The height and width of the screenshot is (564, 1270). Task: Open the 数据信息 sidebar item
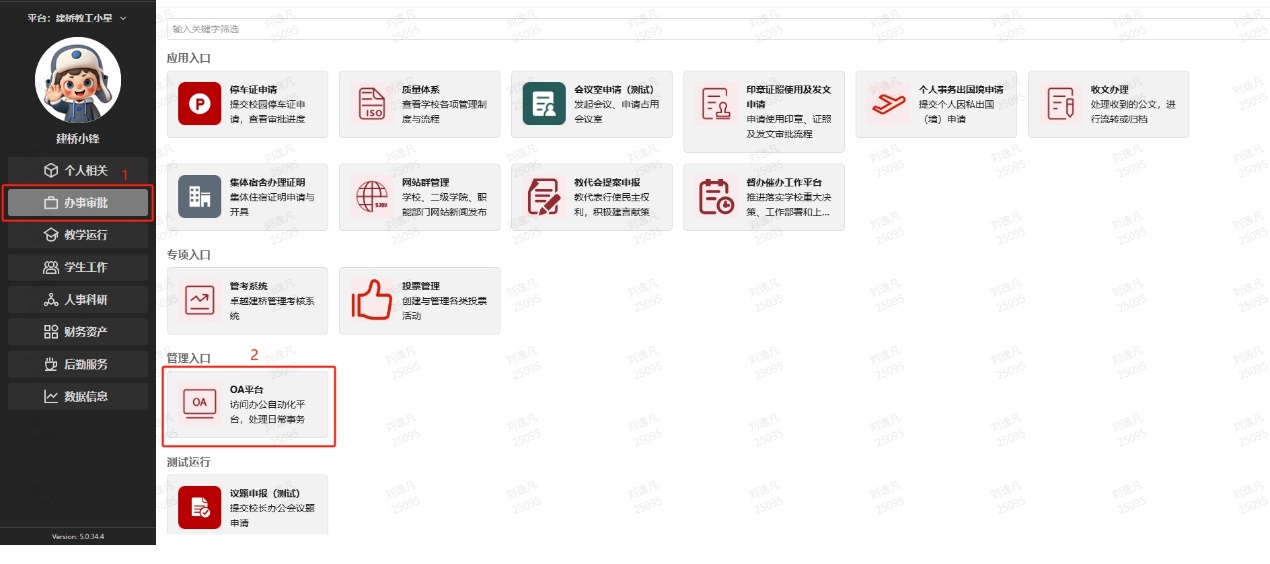pyautogui.click(x=78, y=396)
